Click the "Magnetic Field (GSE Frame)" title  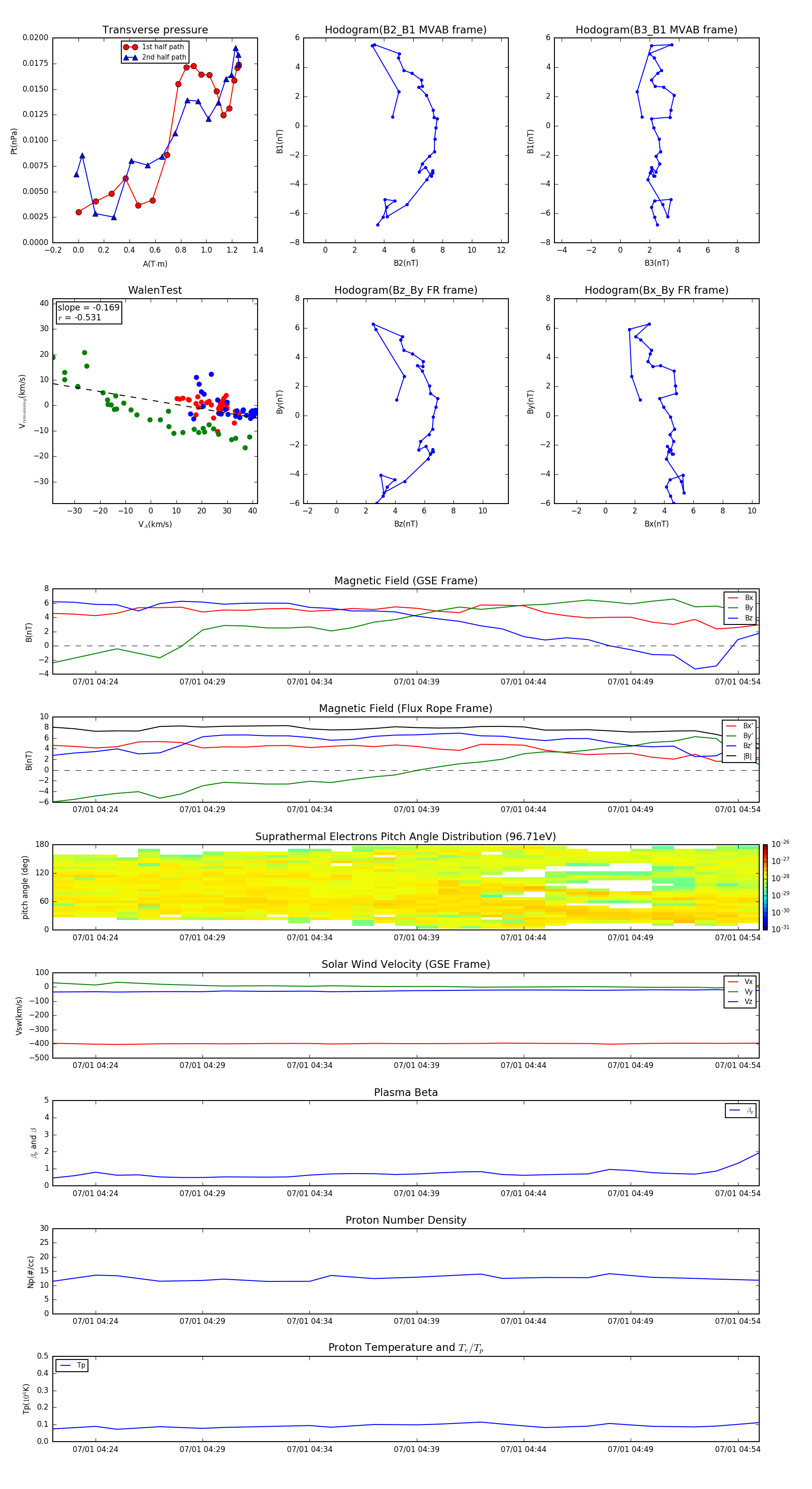(406, 581)
